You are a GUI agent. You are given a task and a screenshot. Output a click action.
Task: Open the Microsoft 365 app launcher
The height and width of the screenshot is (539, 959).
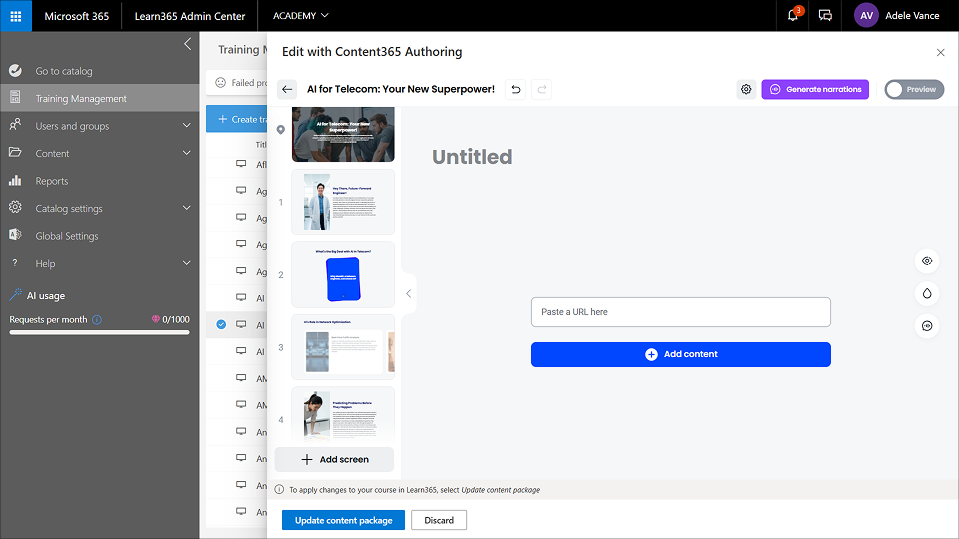pos(16,16)
